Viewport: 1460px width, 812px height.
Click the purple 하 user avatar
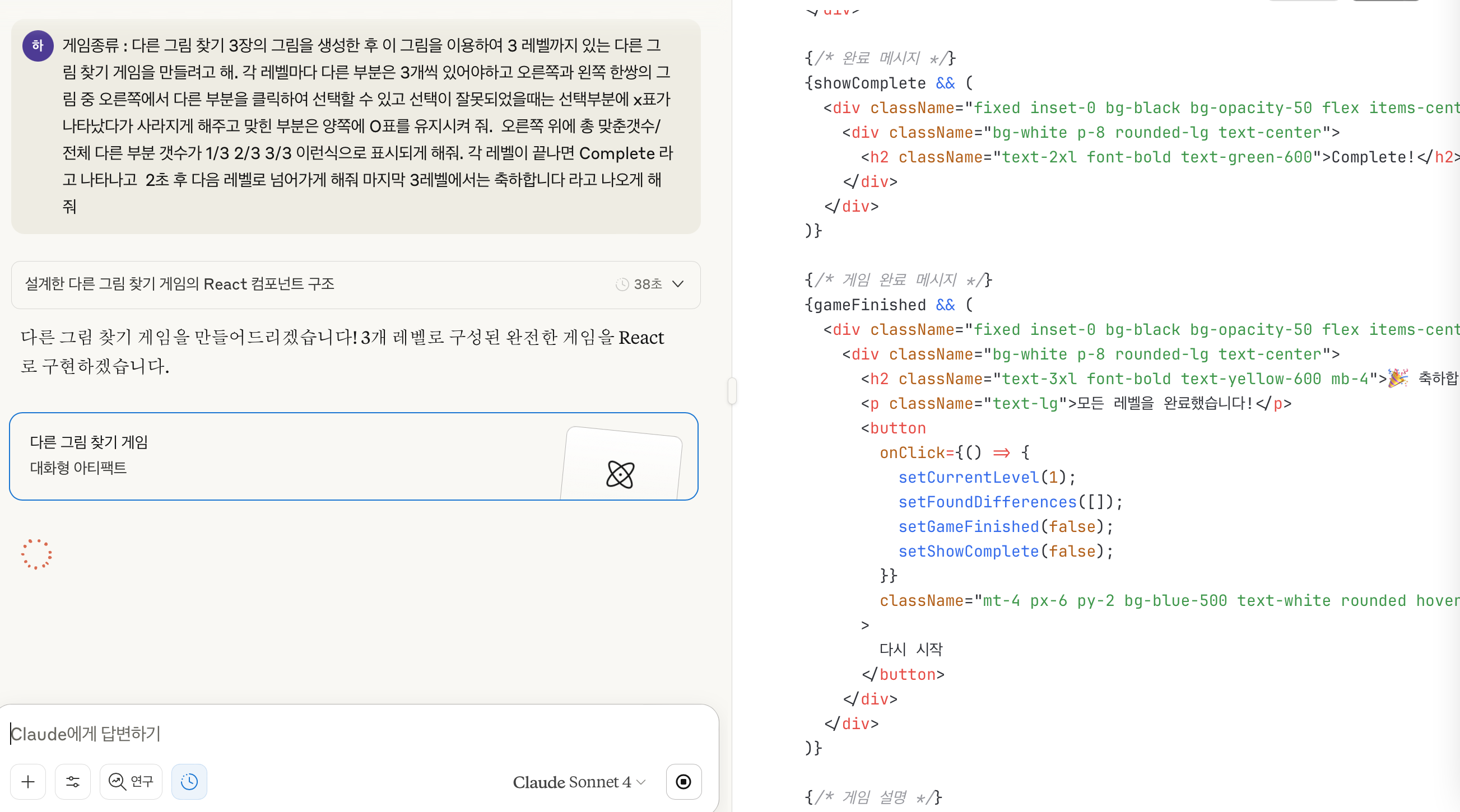[x=38, y=46]
